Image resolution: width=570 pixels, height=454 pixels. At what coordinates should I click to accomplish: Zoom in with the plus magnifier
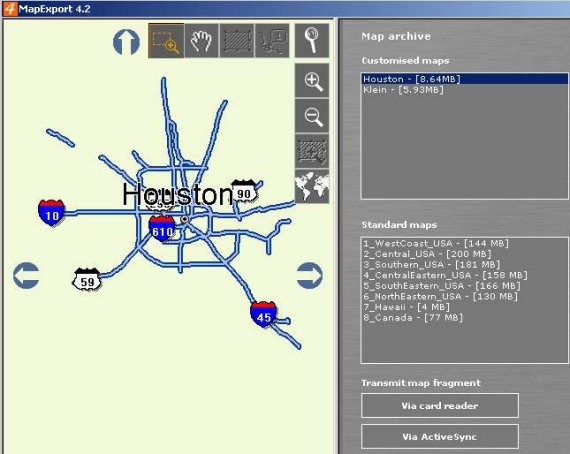coord(312,81)
